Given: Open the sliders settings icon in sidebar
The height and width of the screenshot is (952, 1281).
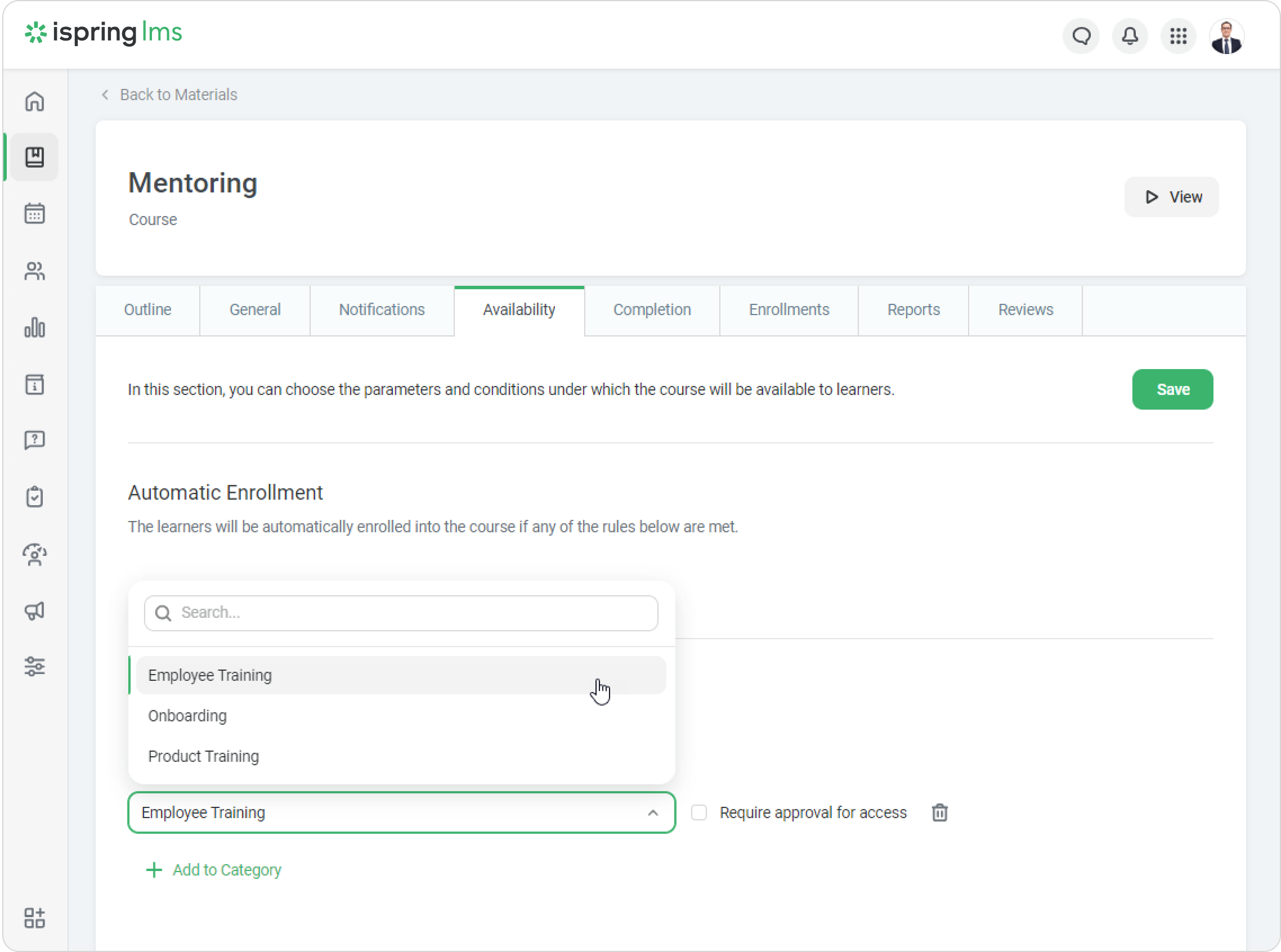Looking at the screenshot, I should pyautogui.click(x=34, y=667).
